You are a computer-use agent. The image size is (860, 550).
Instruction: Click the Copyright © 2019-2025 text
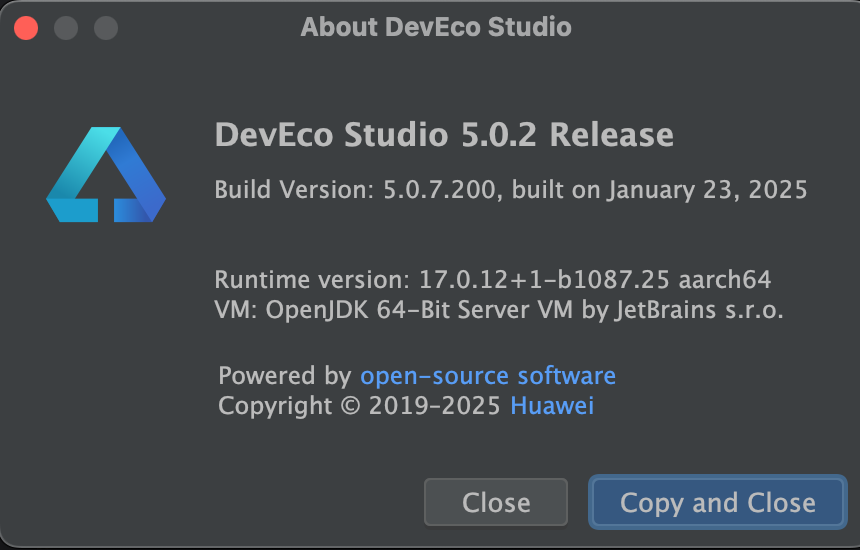[x=359, y=406]
